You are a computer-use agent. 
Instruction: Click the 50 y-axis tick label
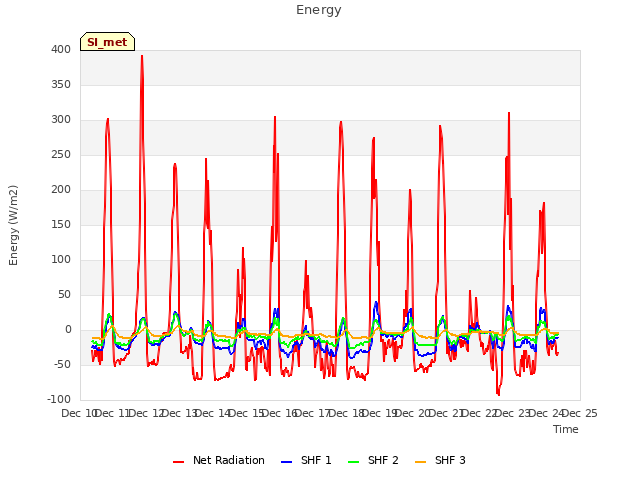click(64, 295)
